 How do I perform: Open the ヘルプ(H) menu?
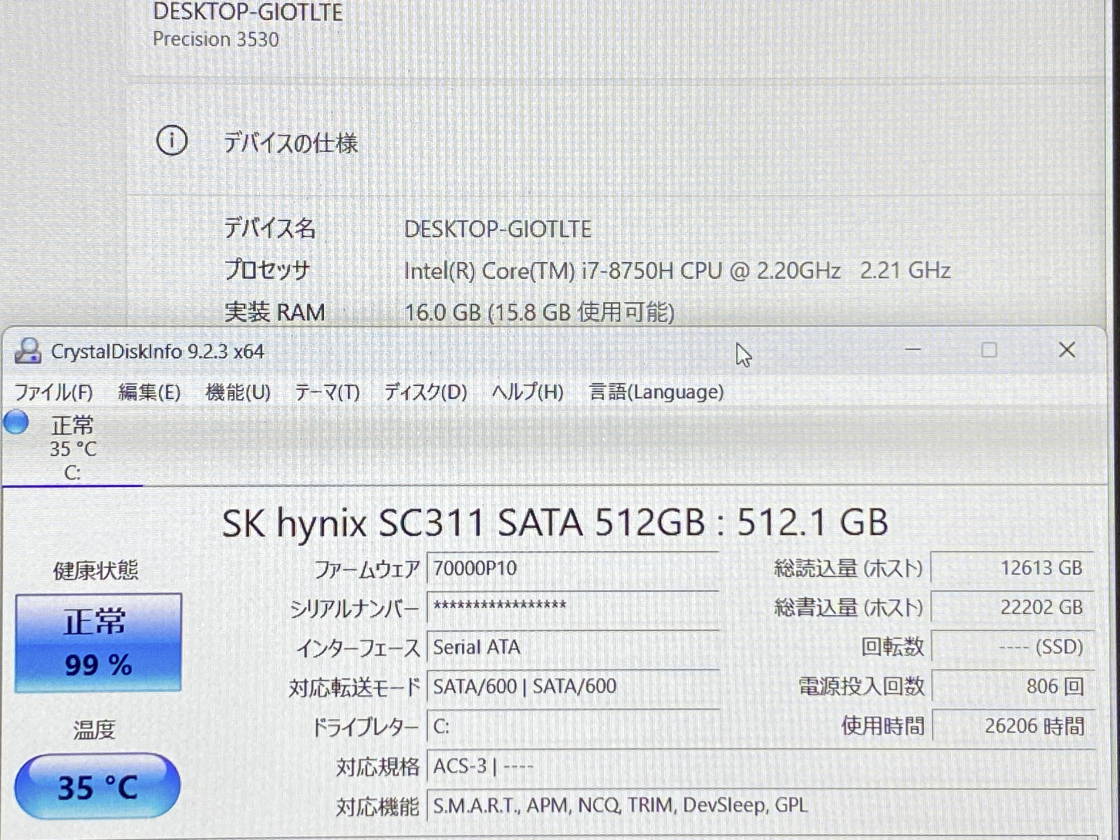[x=528, y=392]
